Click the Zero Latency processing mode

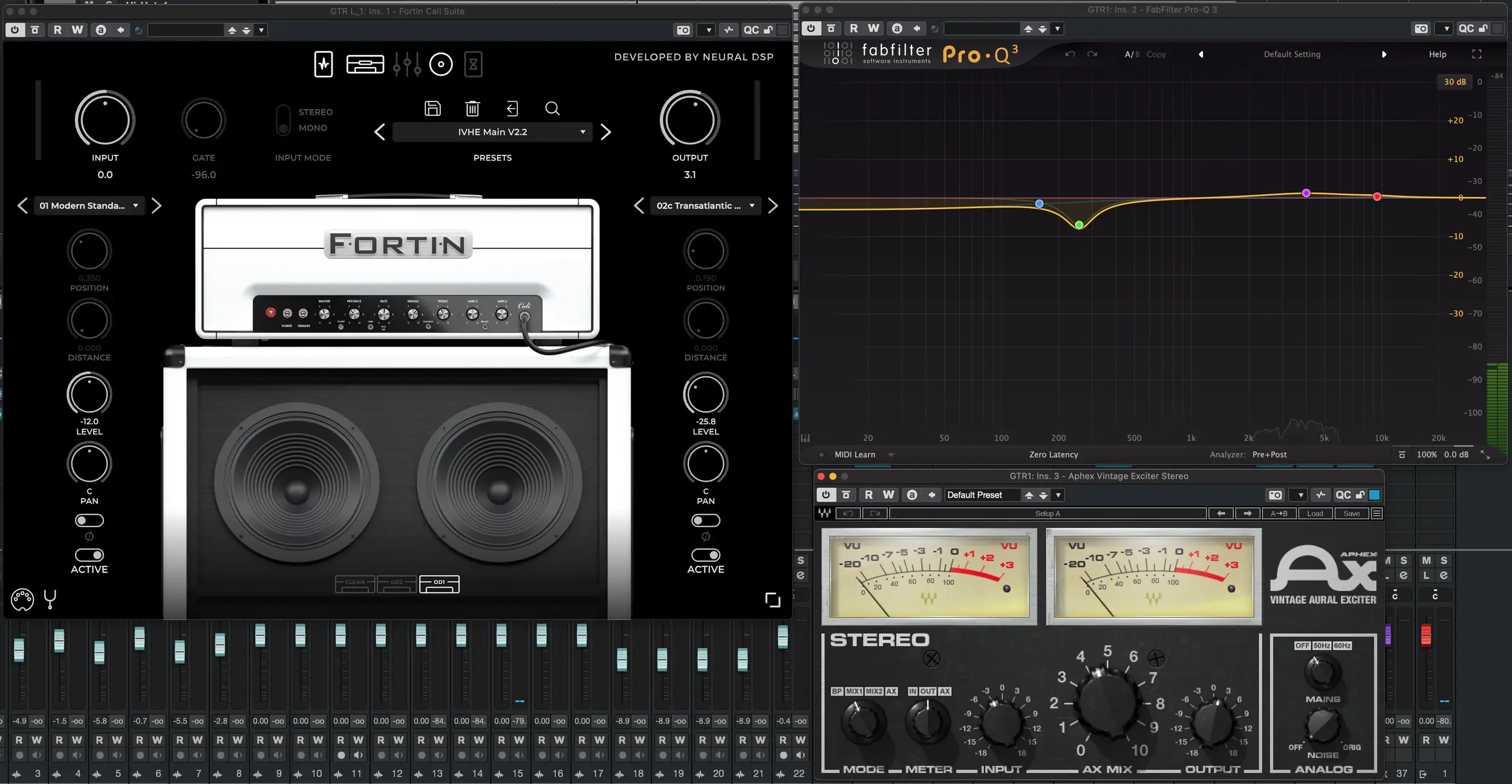(1054, 455)
